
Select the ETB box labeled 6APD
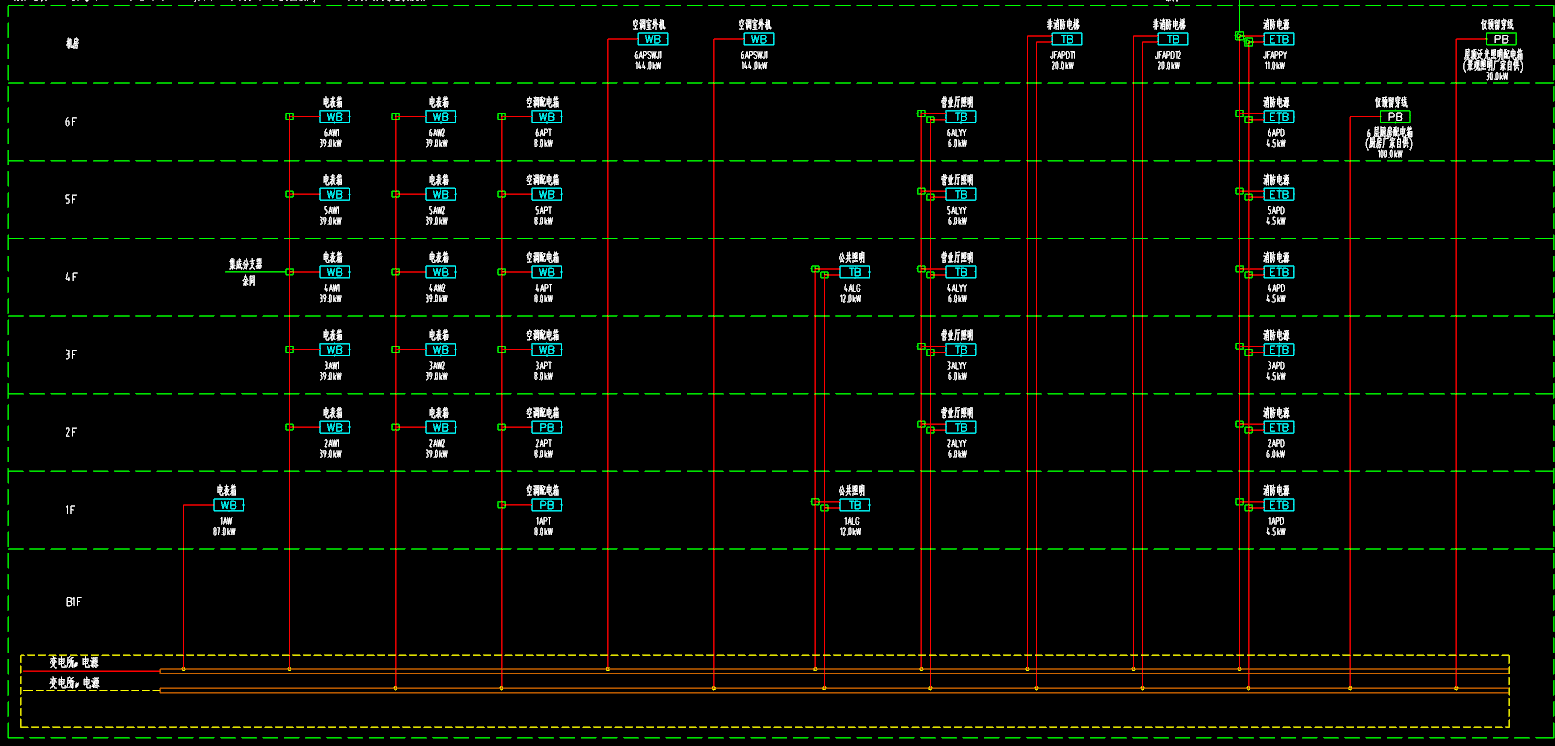point(1279,117)
